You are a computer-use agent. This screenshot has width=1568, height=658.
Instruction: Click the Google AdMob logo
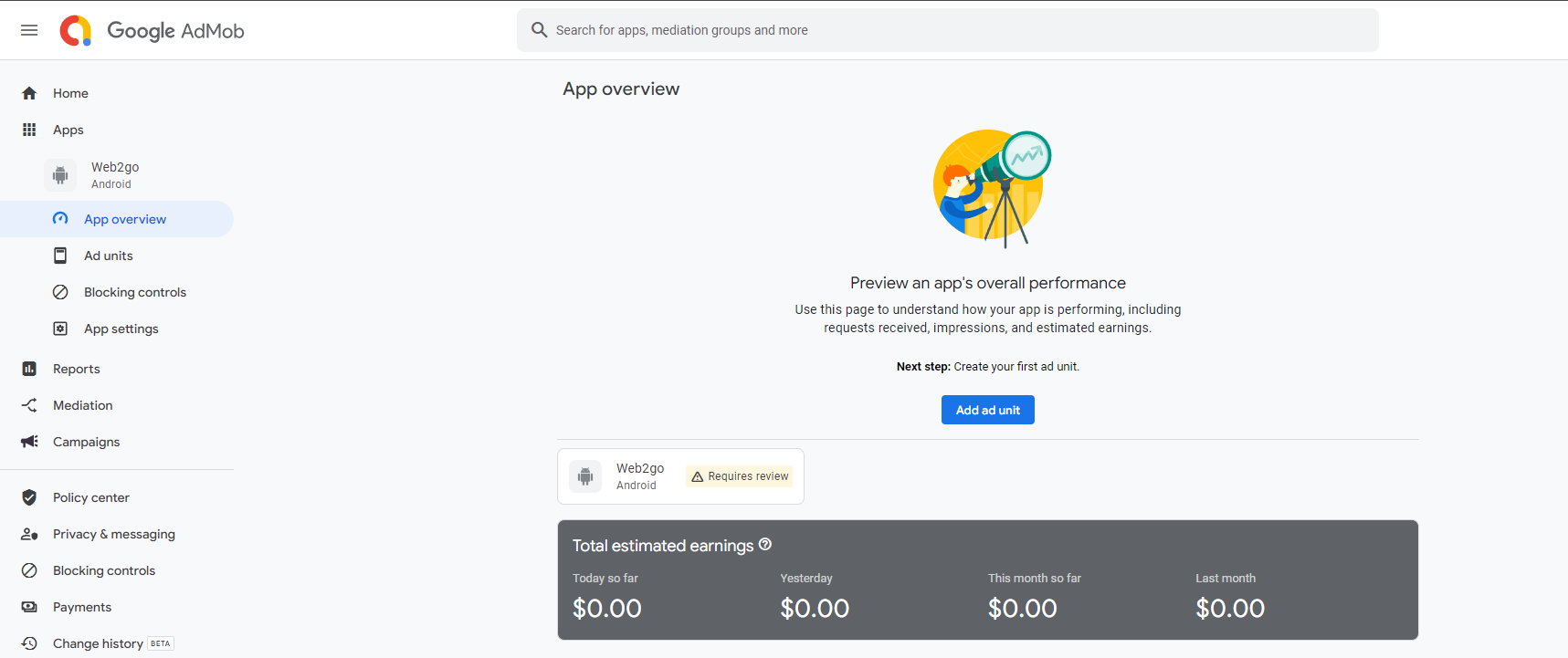pos(153,30)
